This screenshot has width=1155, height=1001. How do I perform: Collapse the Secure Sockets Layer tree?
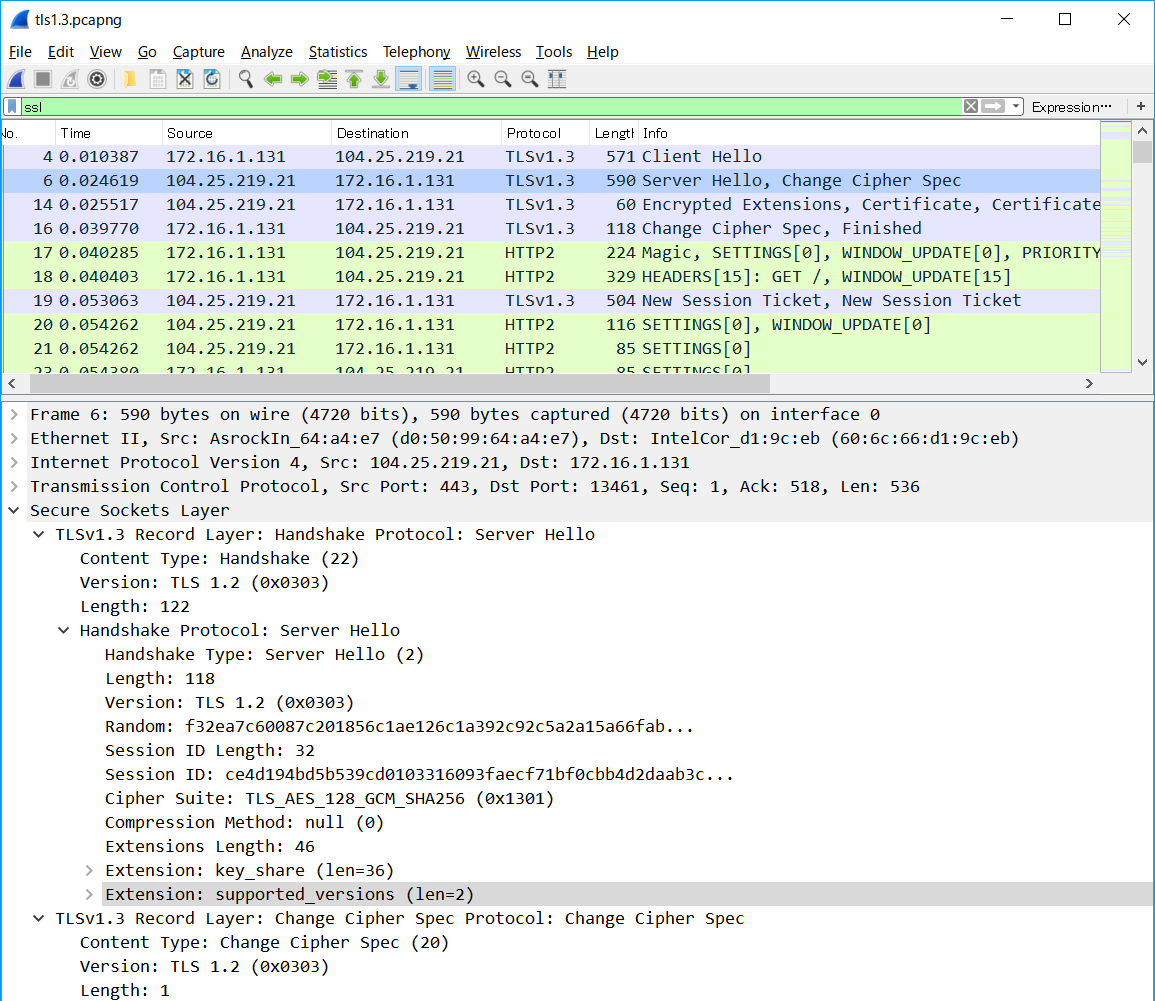point(13,510)
